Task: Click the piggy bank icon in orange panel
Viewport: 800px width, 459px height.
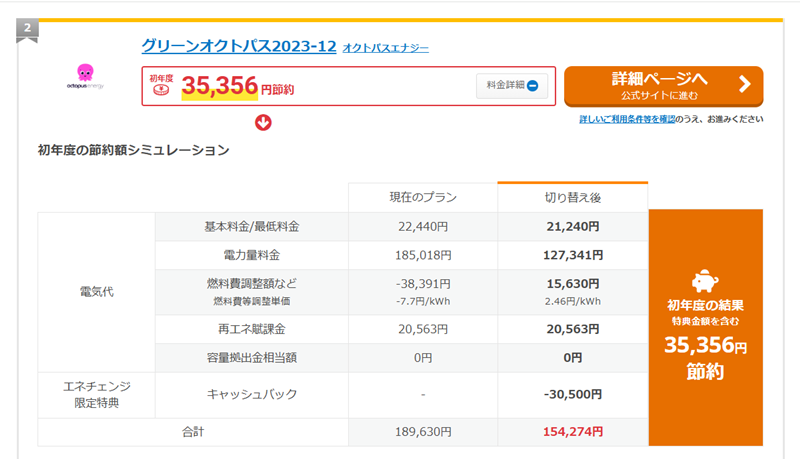Action: pyautogui.click(x=705, y=281)
